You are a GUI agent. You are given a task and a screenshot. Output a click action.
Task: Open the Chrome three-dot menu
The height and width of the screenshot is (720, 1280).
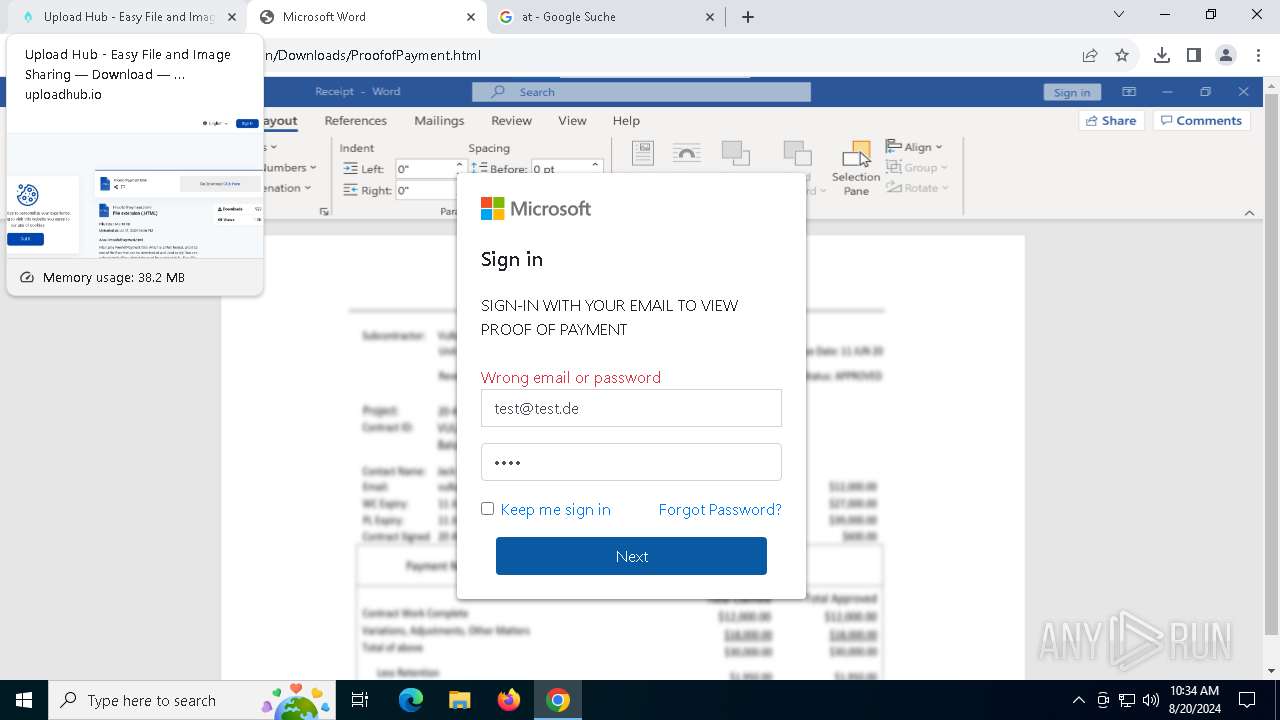(x=1258, y=55)
